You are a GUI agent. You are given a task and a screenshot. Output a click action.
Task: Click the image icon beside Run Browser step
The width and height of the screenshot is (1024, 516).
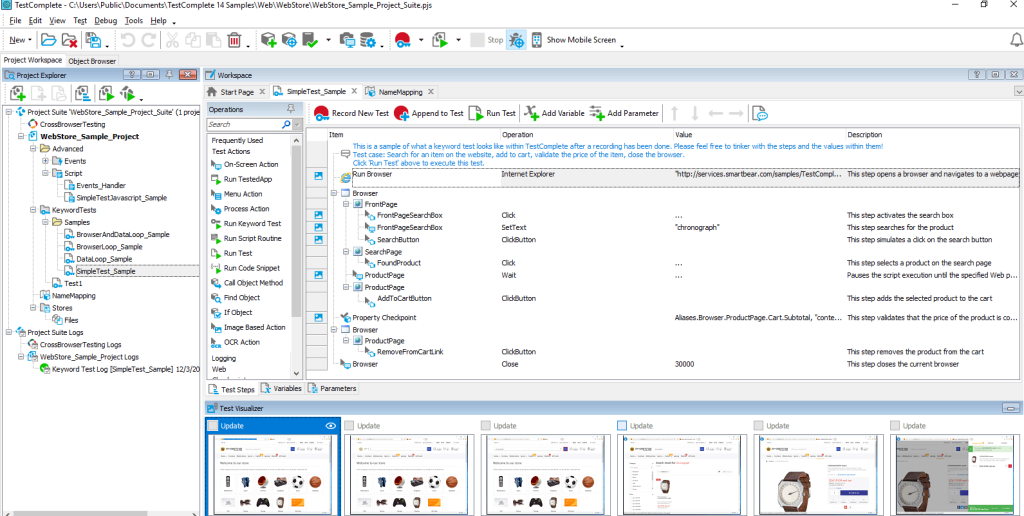tap(319, 176)
